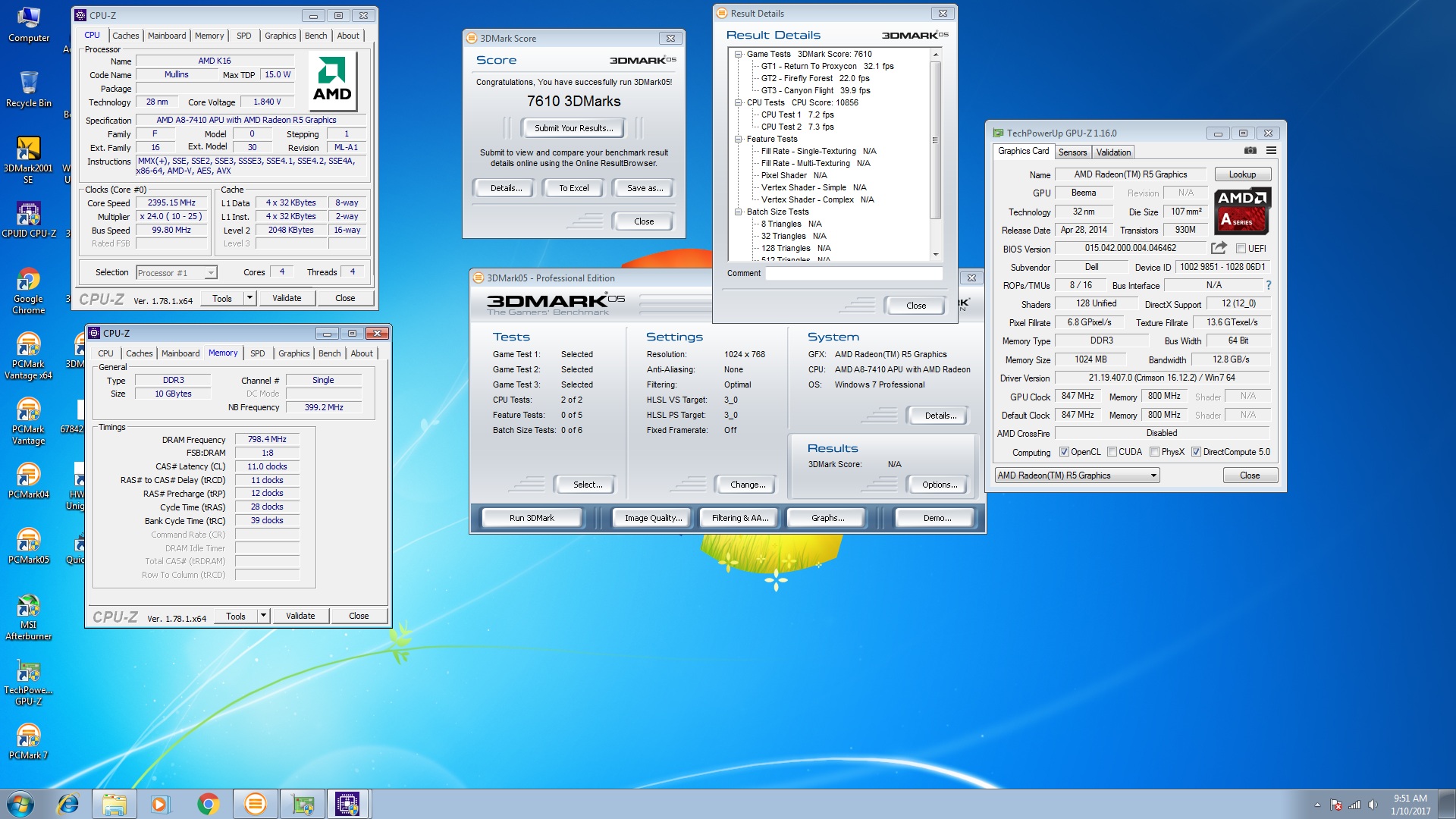Screen dimensions: 1456x819
Task: Toggle the CUDA checkbox in GPU-Z
Action: pos(1112,452)
